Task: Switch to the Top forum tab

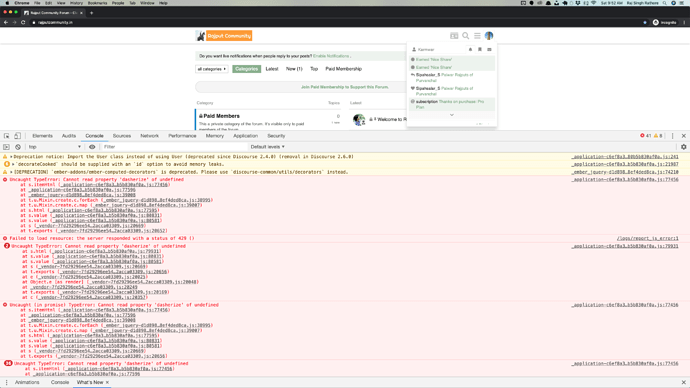Action: pos(314,69)
